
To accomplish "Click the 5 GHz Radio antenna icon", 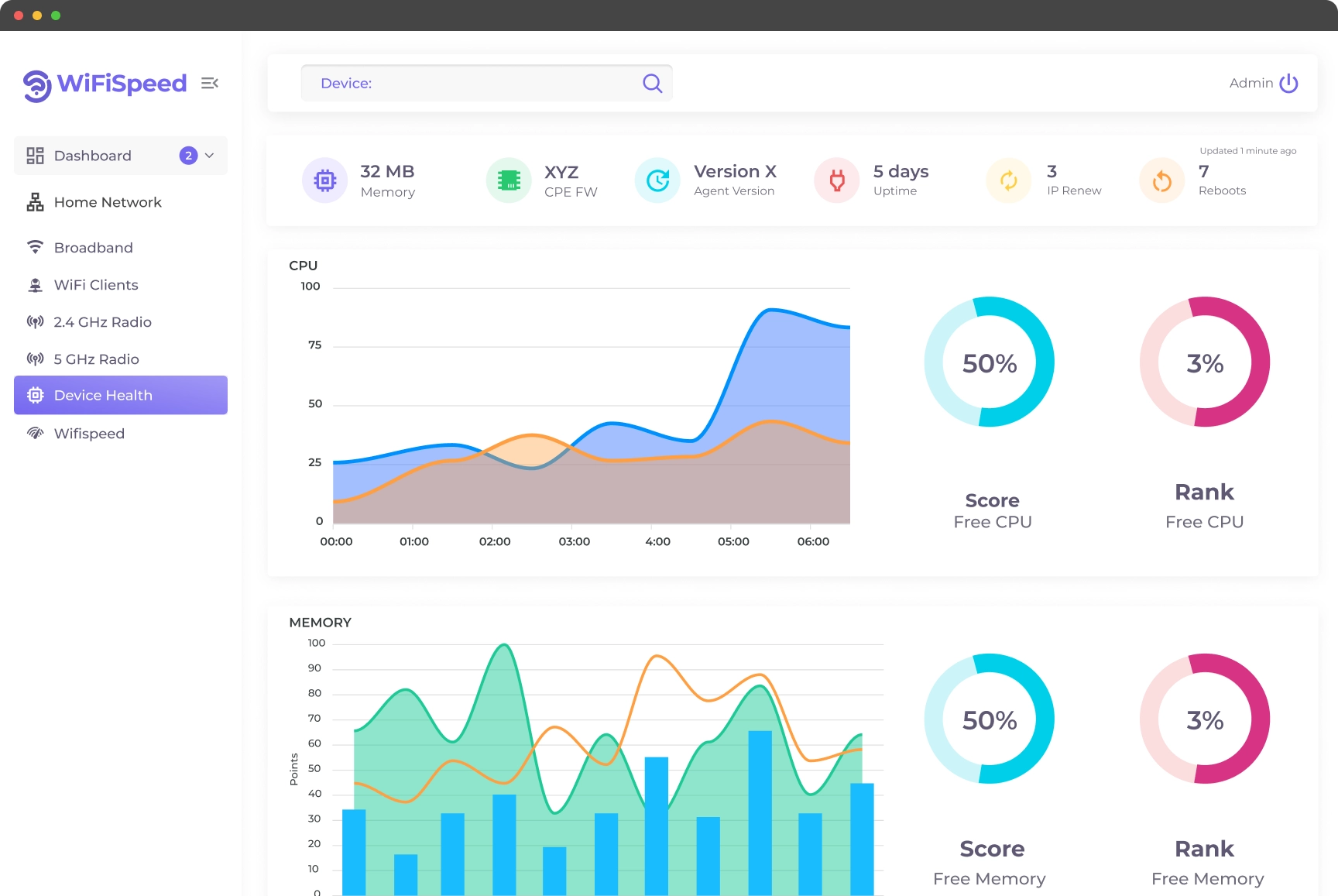I will coord(36,359).
